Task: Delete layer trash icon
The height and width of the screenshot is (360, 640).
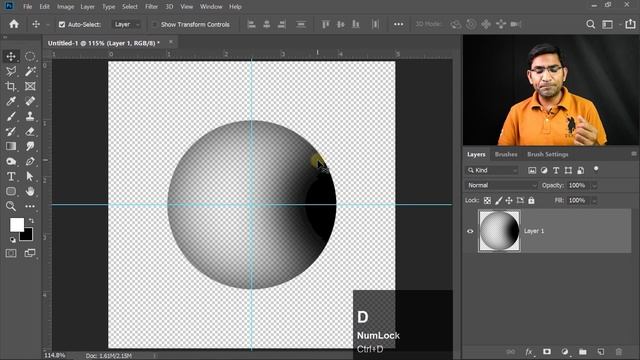Action: click(619, 351)
